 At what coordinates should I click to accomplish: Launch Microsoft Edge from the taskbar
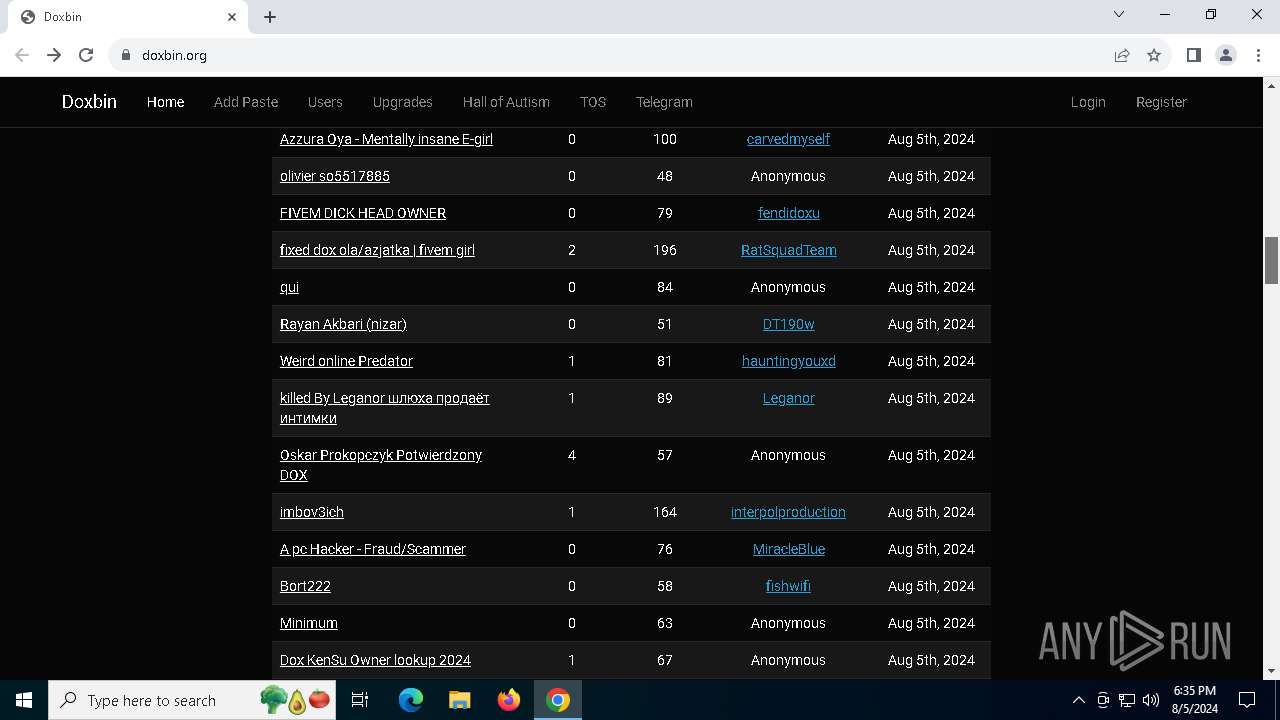(411, 700)
